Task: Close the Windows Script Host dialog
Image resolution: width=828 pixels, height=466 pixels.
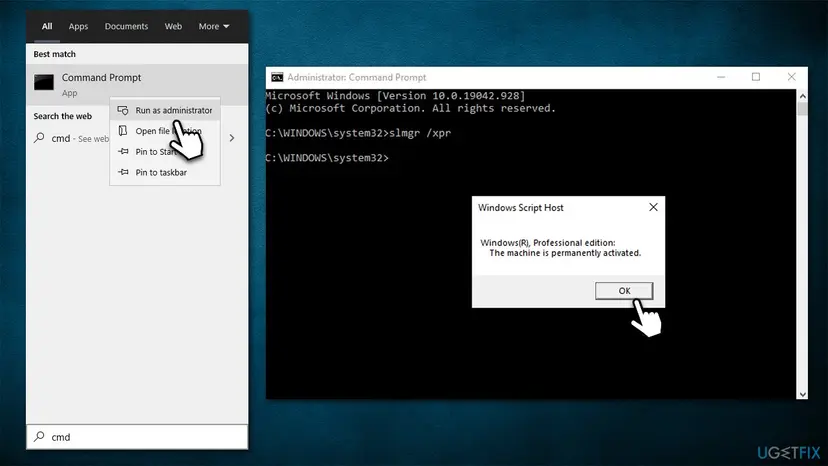Action: click(x=653, y=207)
